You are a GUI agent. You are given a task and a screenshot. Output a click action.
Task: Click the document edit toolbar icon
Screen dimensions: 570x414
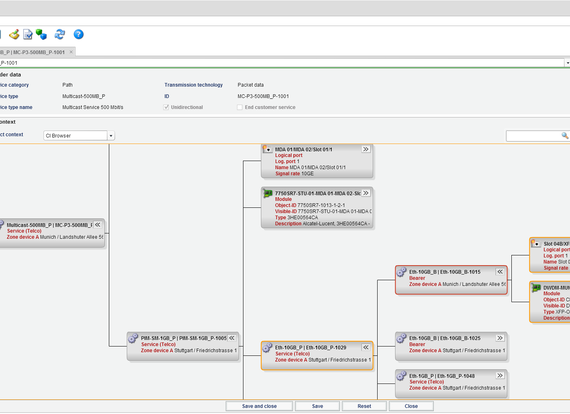28,35
